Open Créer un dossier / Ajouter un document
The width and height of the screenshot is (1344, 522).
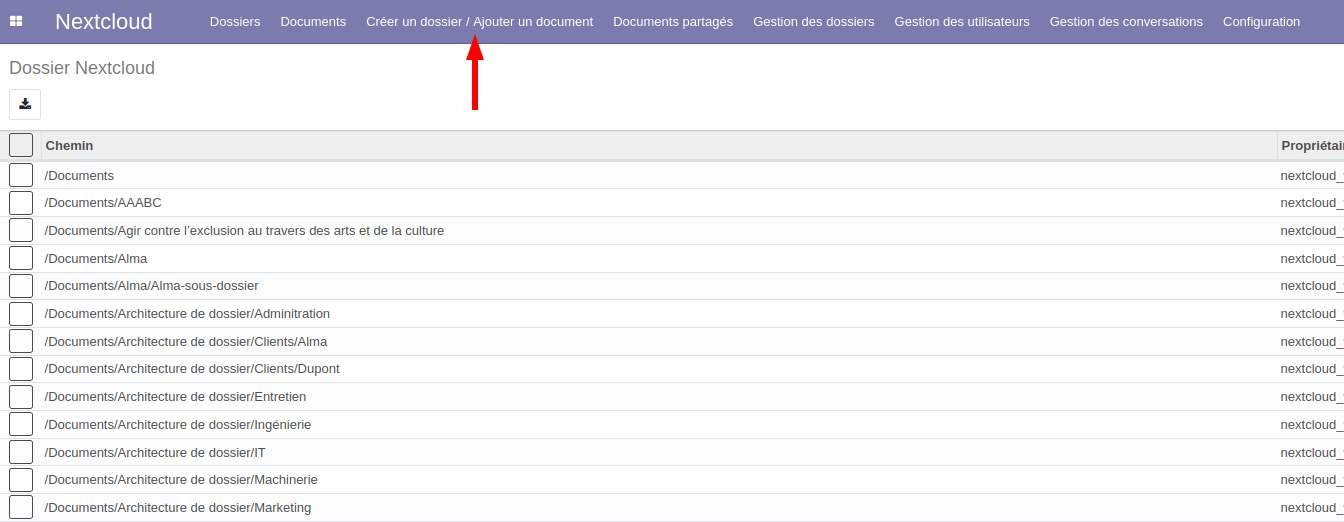(x=479, y=21)
